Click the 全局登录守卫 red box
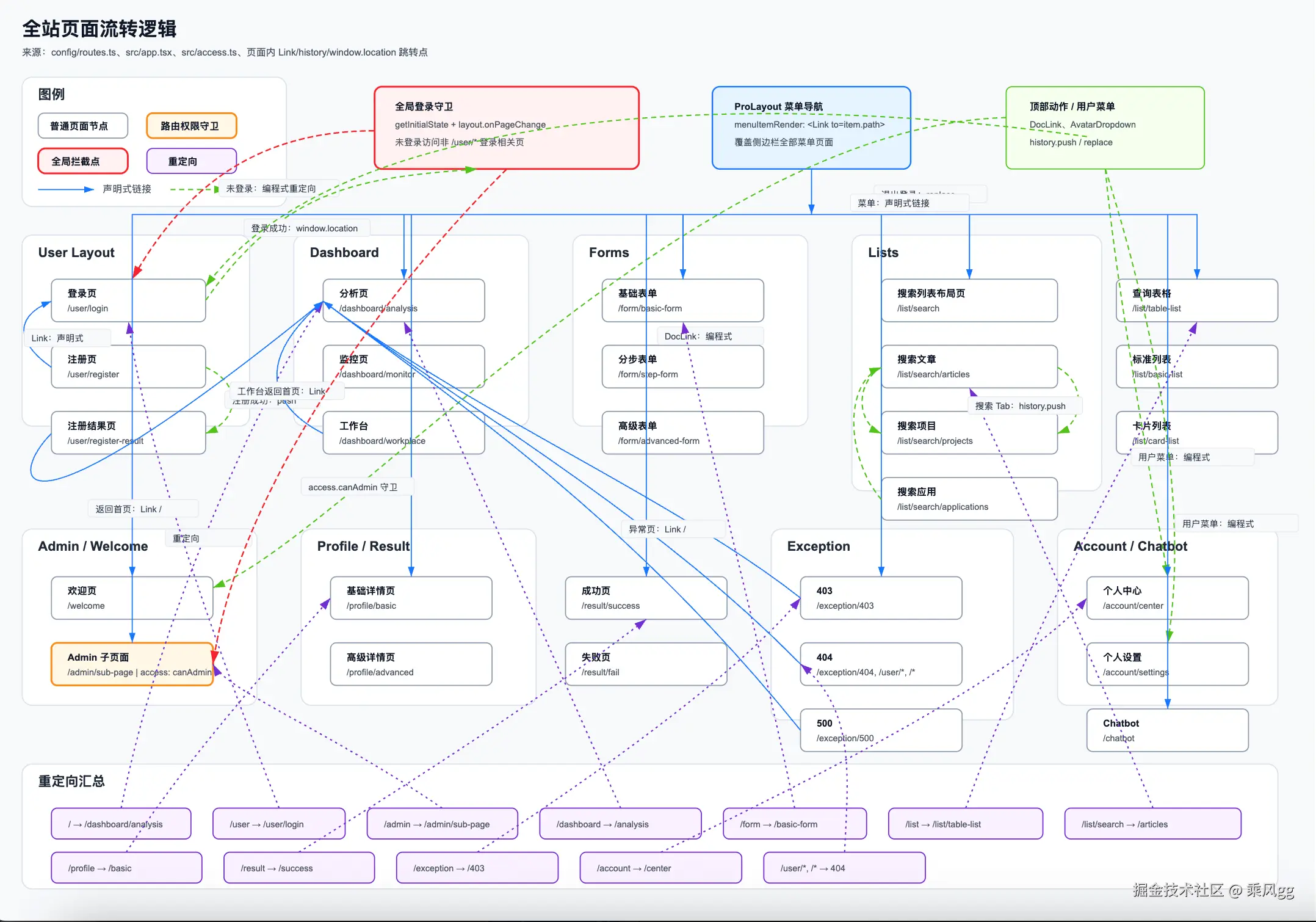Viewport: 1316px width, 922px height. click(507, 128)
